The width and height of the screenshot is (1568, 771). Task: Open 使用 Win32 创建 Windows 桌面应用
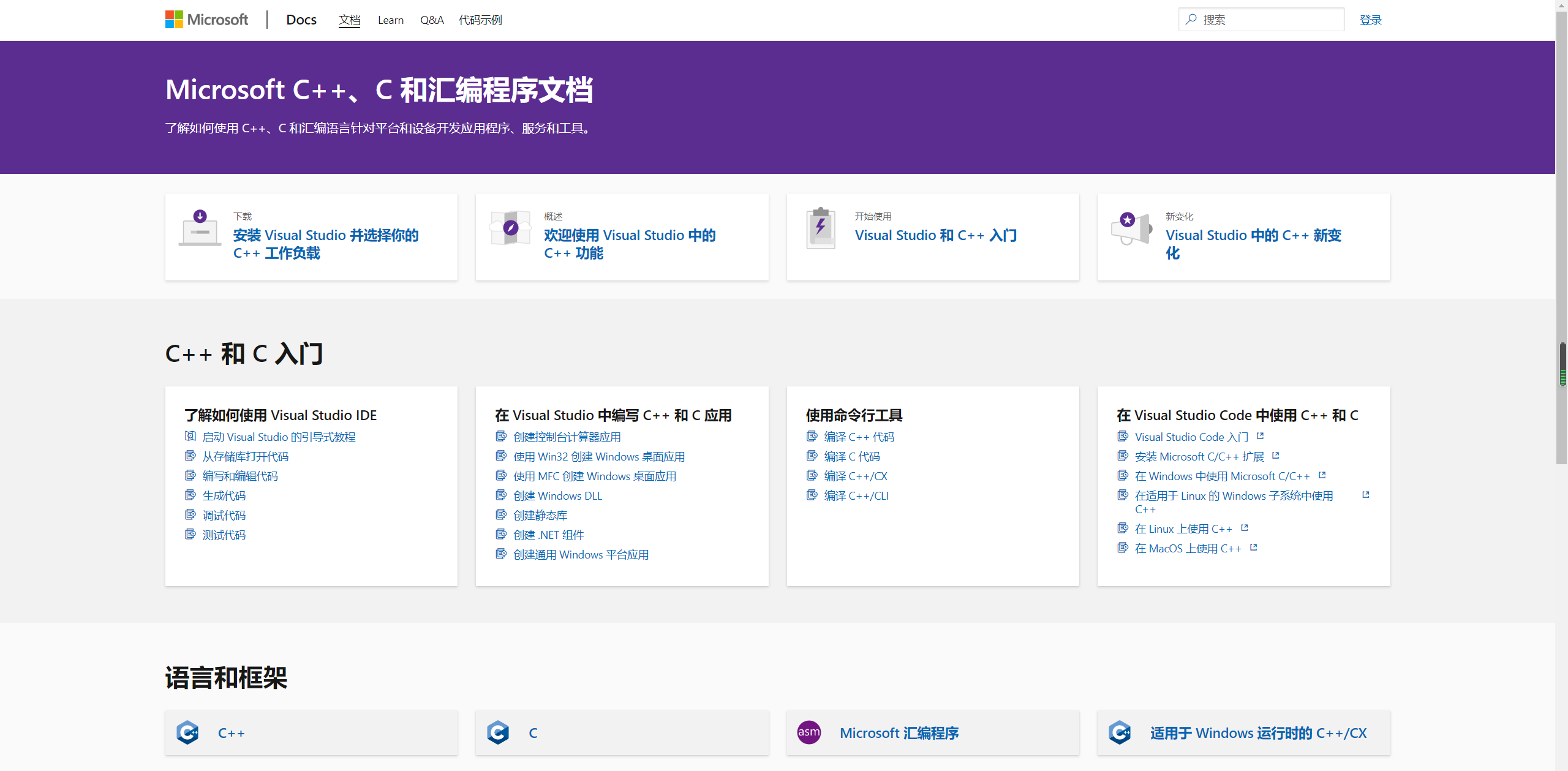[x=599, y=456]
